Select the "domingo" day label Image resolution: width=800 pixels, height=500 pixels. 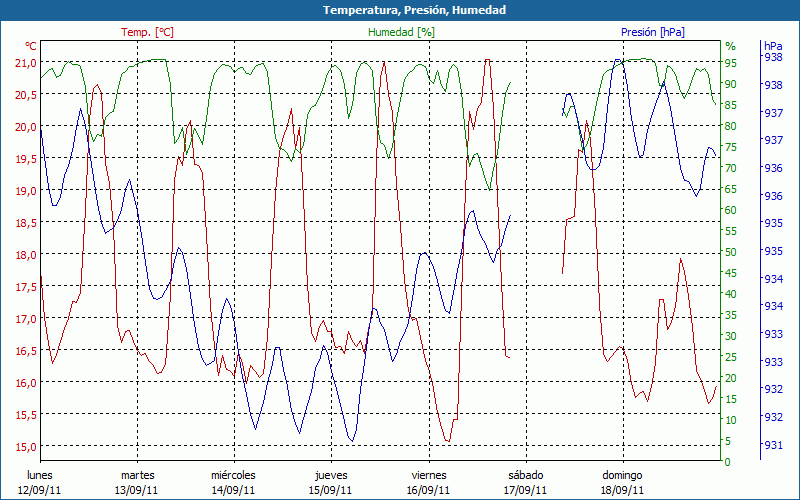tap(622, 475)
